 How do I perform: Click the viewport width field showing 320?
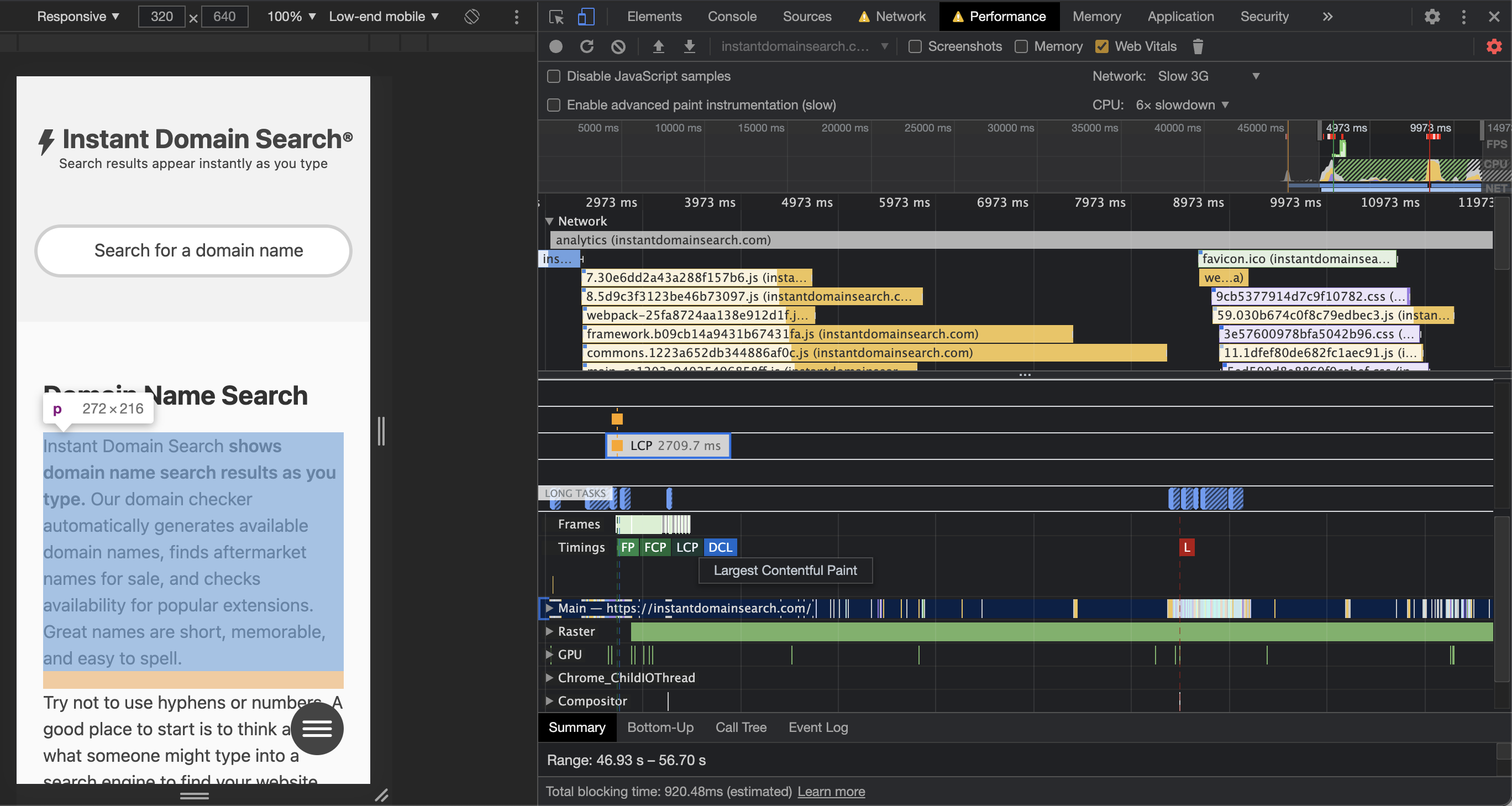coord(161,17)
